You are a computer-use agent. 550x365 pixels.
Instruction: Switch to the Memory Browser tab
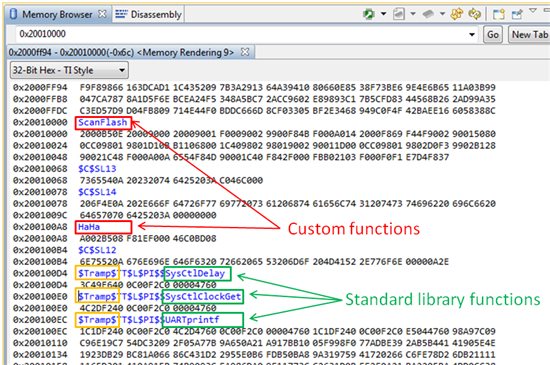click(x=57, y=14)
